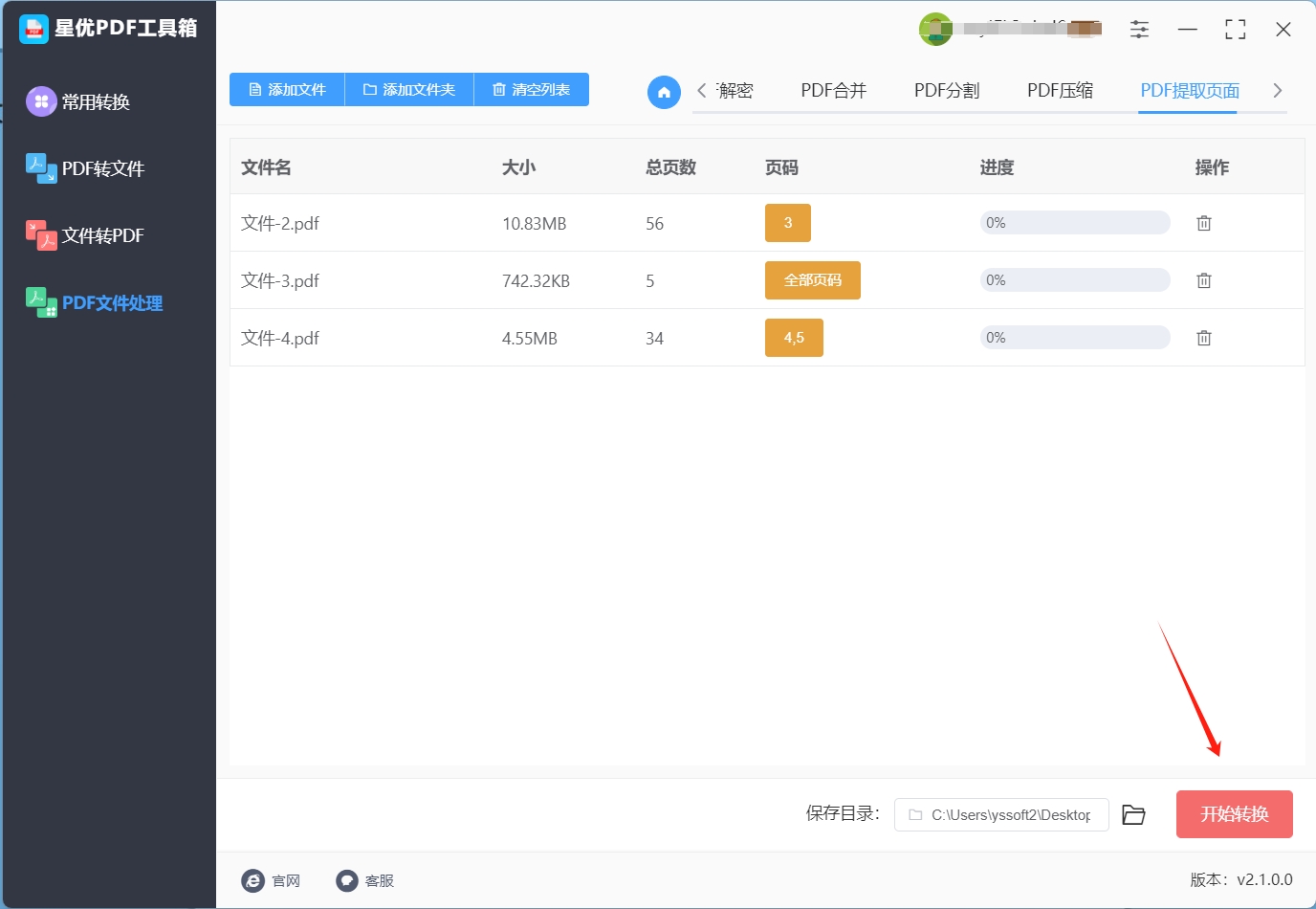Viewport: 1316px width, 909px height.
Task: Open the 官网 link
Action: tap(286, 880)
